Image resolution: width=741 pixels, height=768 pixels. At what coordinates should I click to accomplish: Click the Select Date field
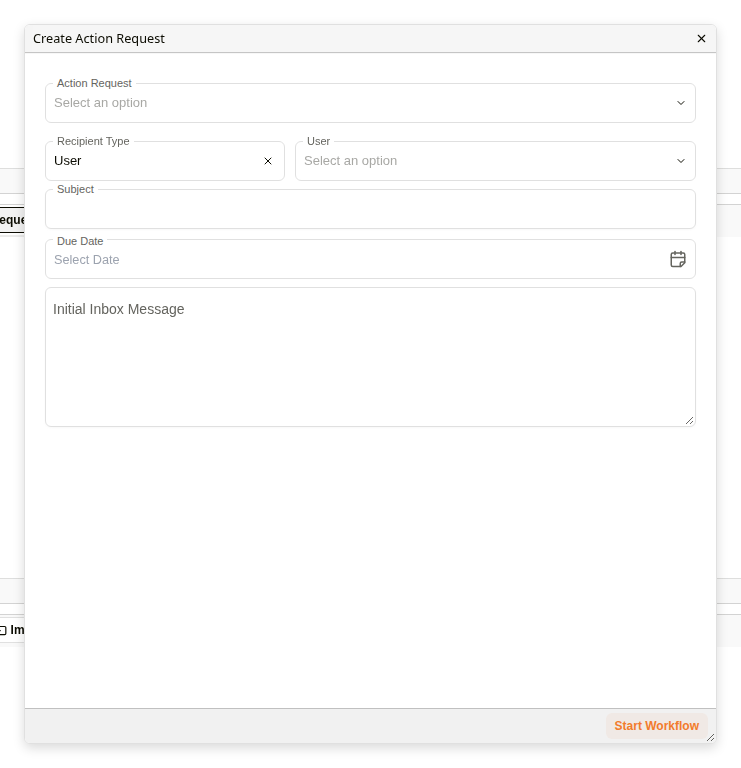pyautogui.click(x=370, y=259)
